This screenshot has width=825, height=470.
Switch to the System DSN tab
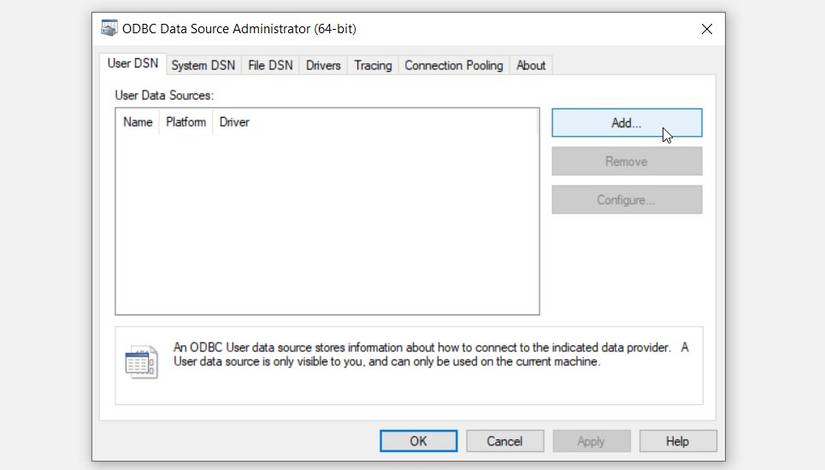click(203, 65)
